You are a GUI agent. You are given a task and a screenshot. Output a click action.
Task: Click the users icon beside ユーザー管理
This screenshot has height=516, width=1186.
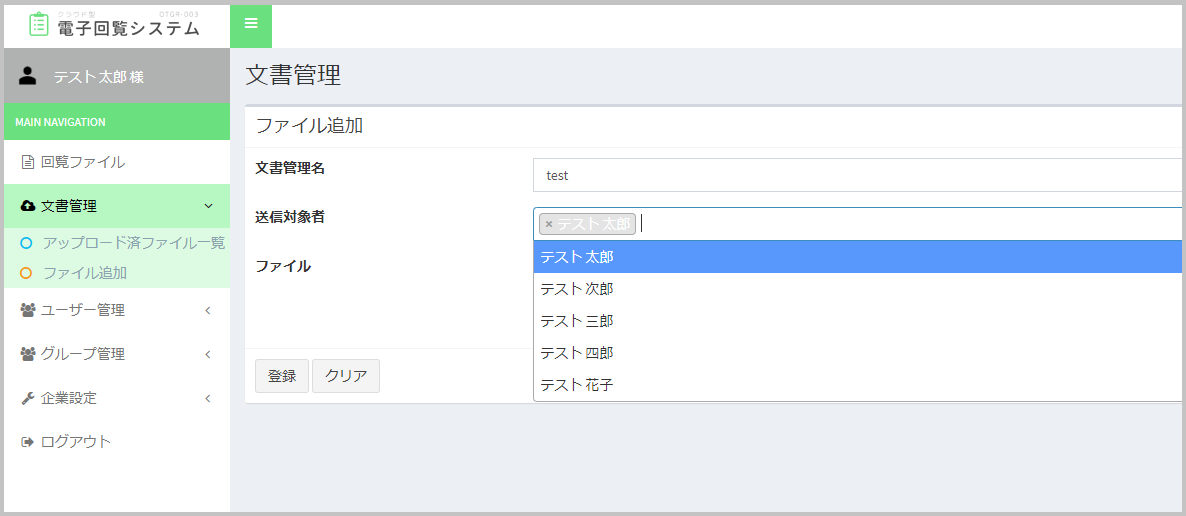click(x=28, y=310)
